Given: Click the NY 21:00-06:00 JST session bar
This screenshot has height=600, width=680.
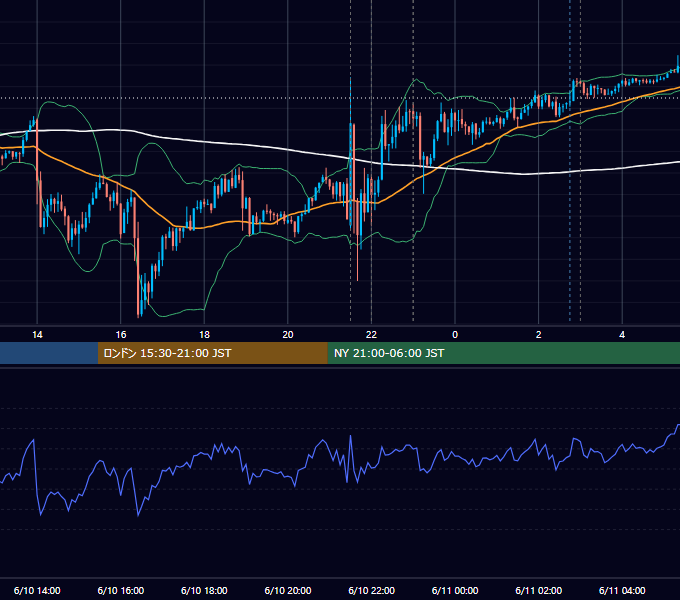Looking at the screenshot, I should tap(503, 353).
